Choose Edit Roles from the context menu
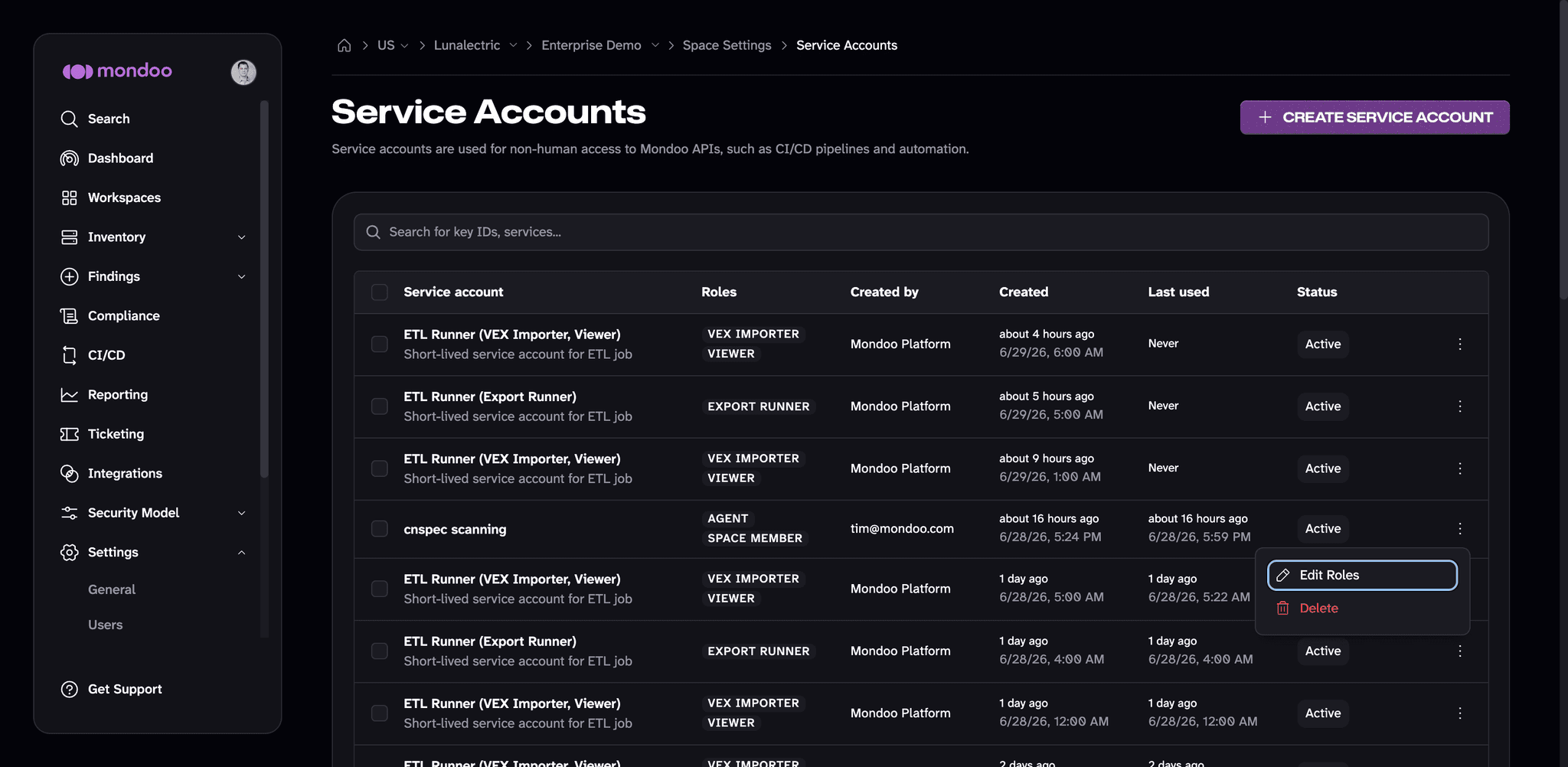The width and height of the screenshot is (1568, 767). tap(1362, 576)
